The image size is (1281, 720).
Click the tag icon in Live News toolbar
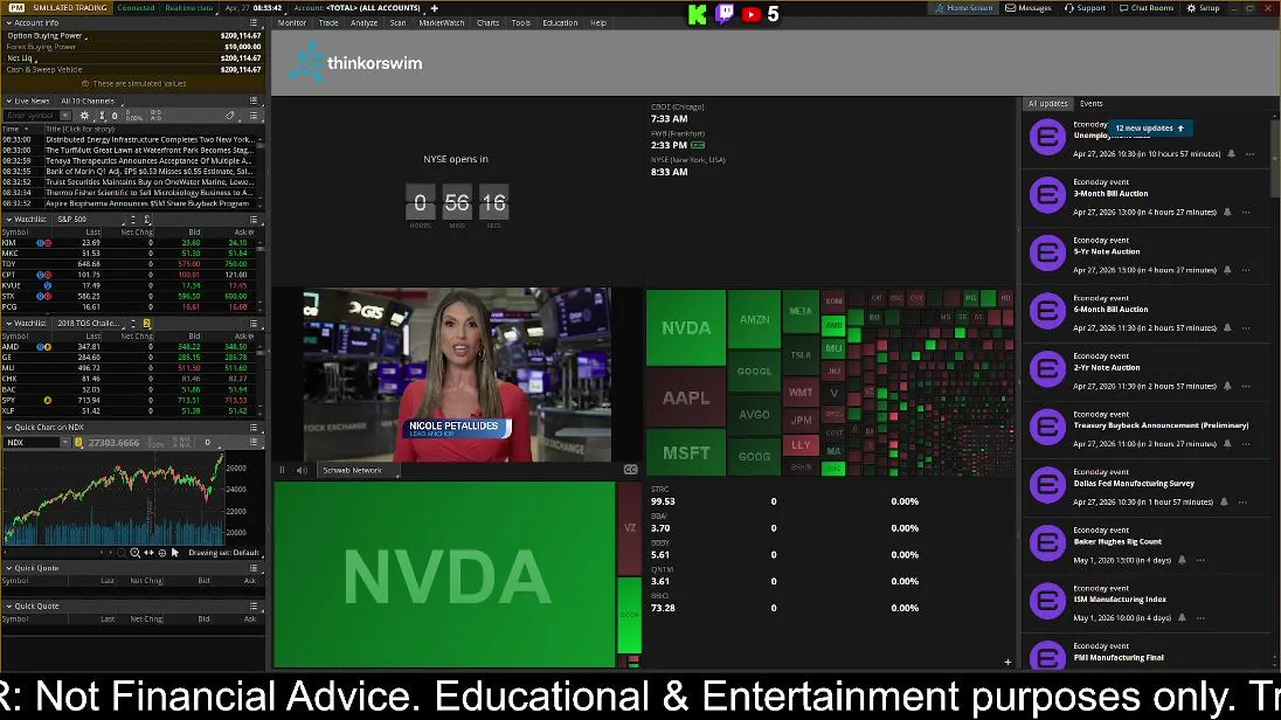(230, 115)
